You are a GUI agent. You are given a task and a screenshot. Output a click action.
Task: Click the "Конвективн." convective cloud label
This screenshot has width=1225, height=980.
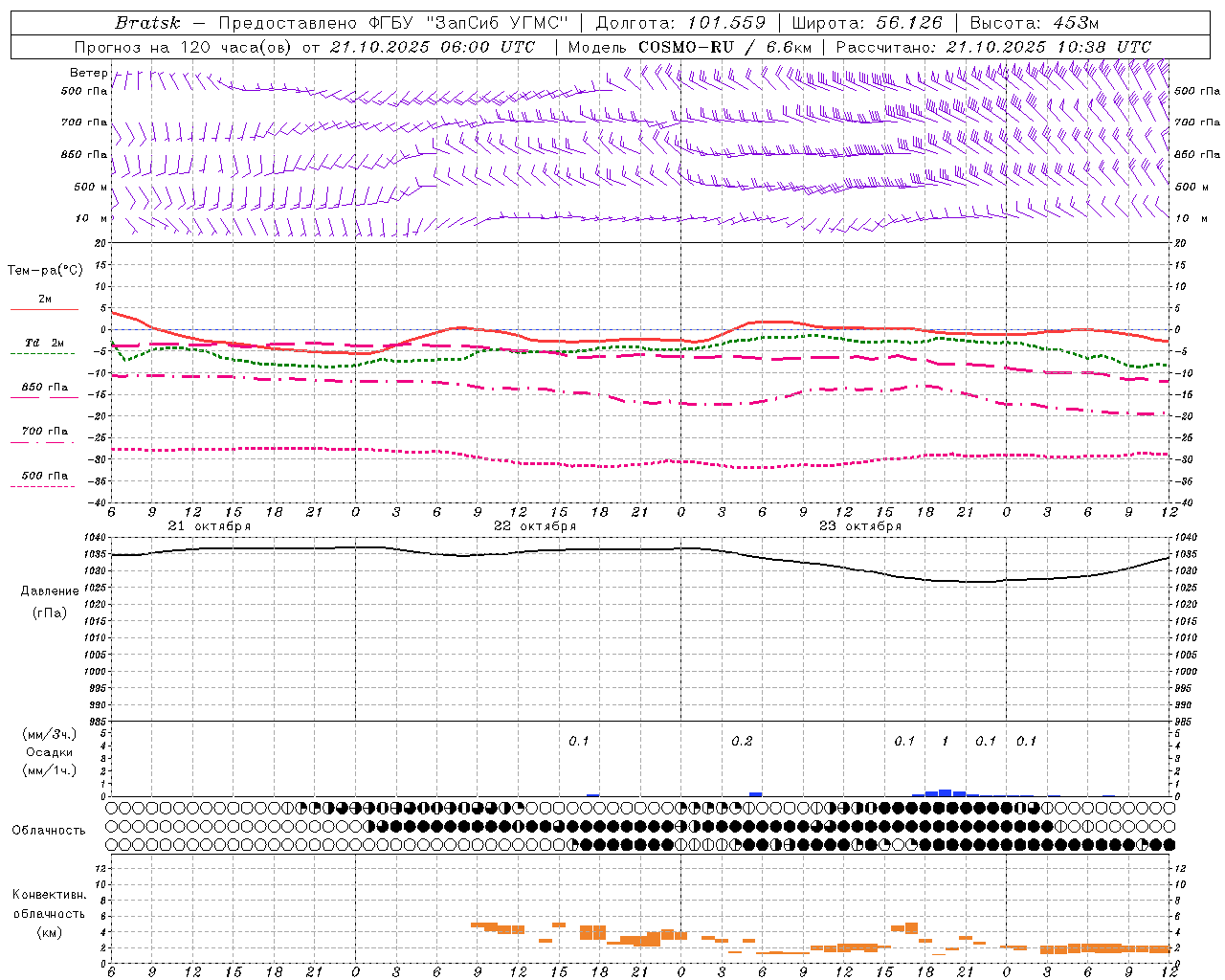(x=49, y=895)
